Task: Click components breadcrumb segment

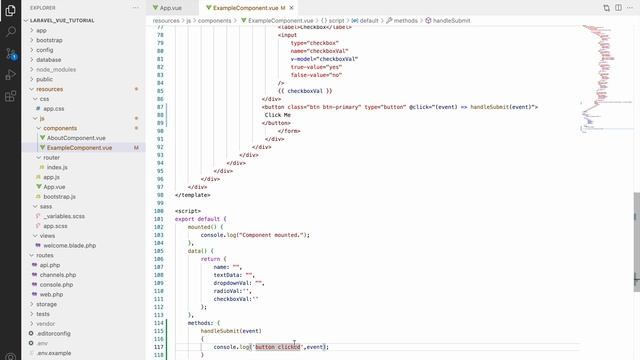Action: click(x=214, y=21)
